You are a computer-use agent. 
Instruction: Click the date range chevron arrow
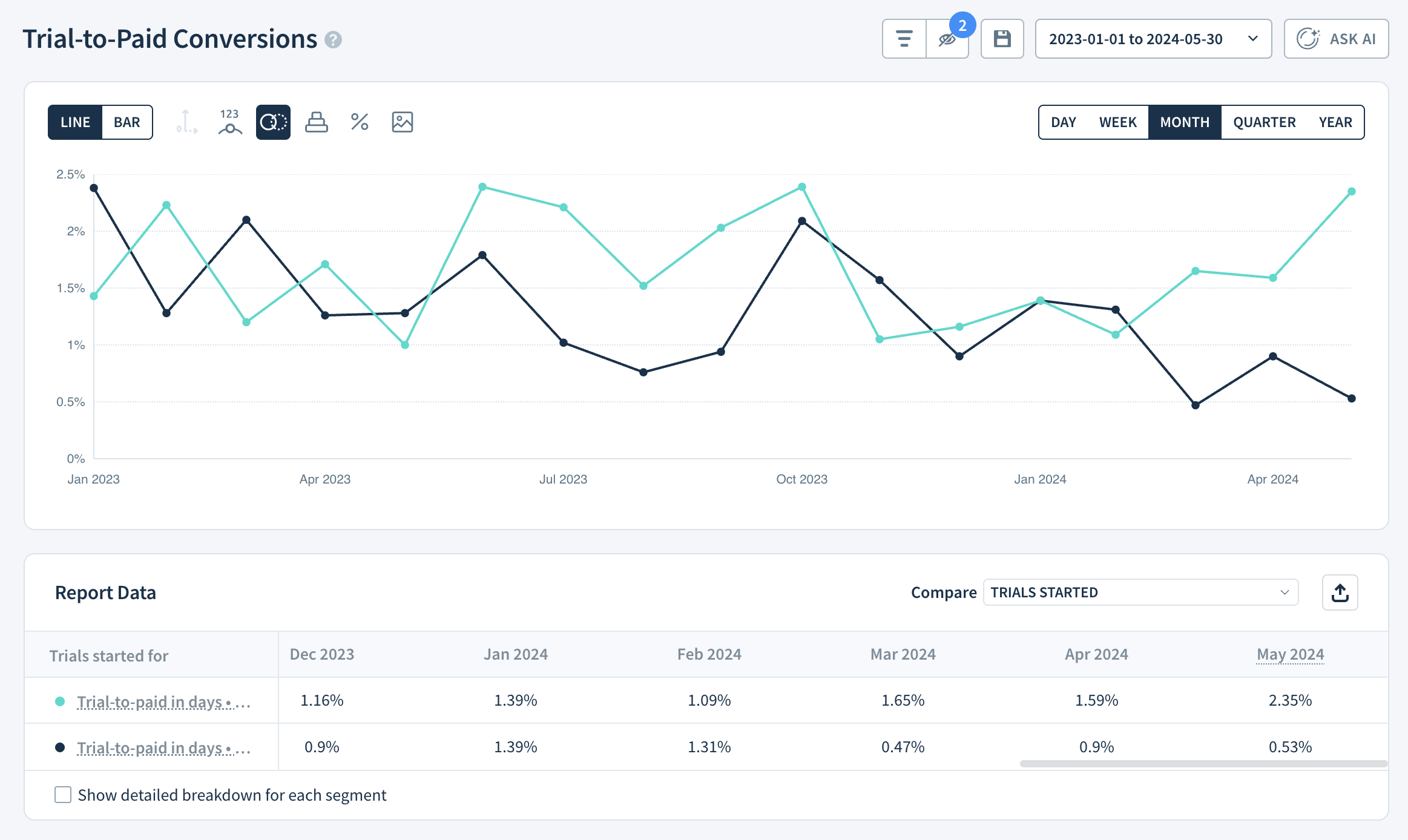pos(1253,39)
